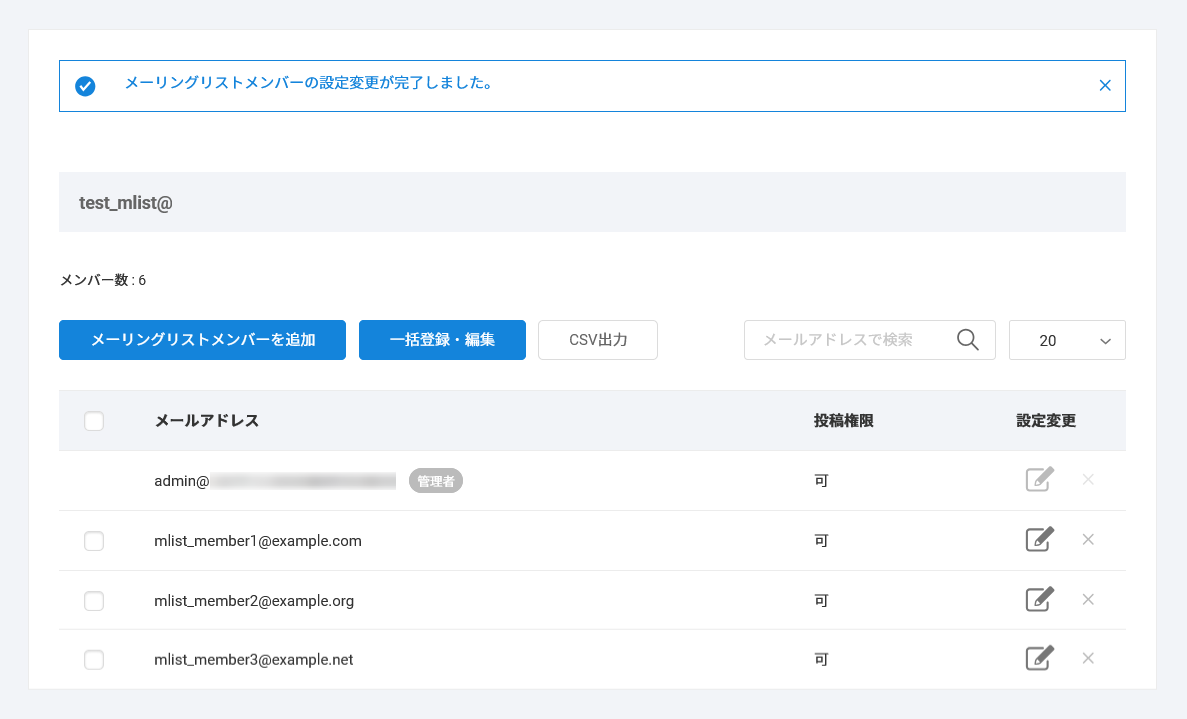
Task: Check the box for mlist_member2@example.org
Action: tap(94, 601)
